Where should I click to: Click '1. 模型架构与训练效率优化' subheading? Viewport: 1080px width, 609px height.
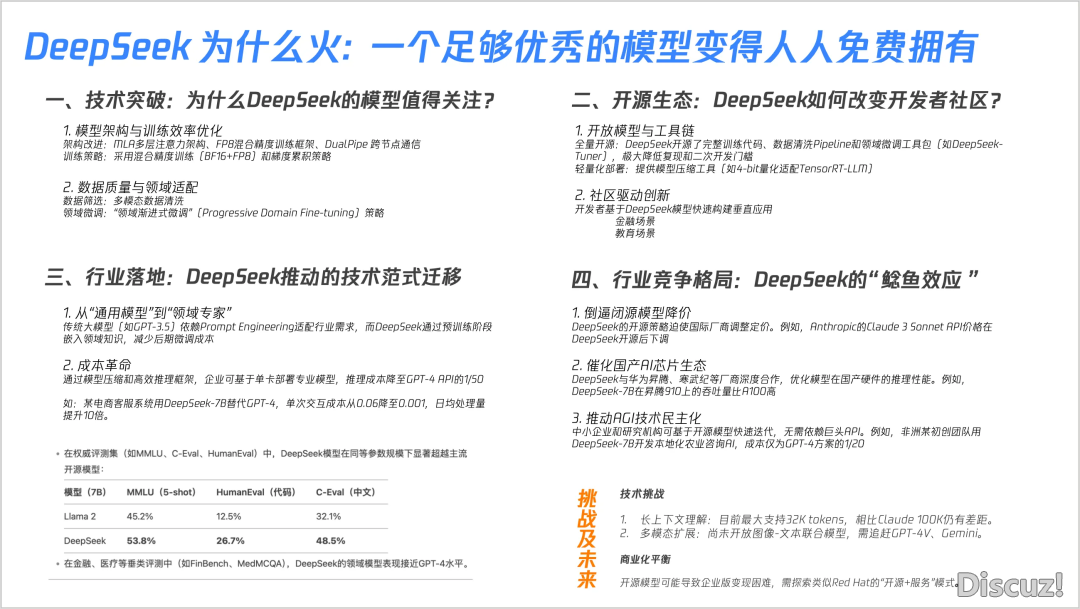tap(143, 130)
